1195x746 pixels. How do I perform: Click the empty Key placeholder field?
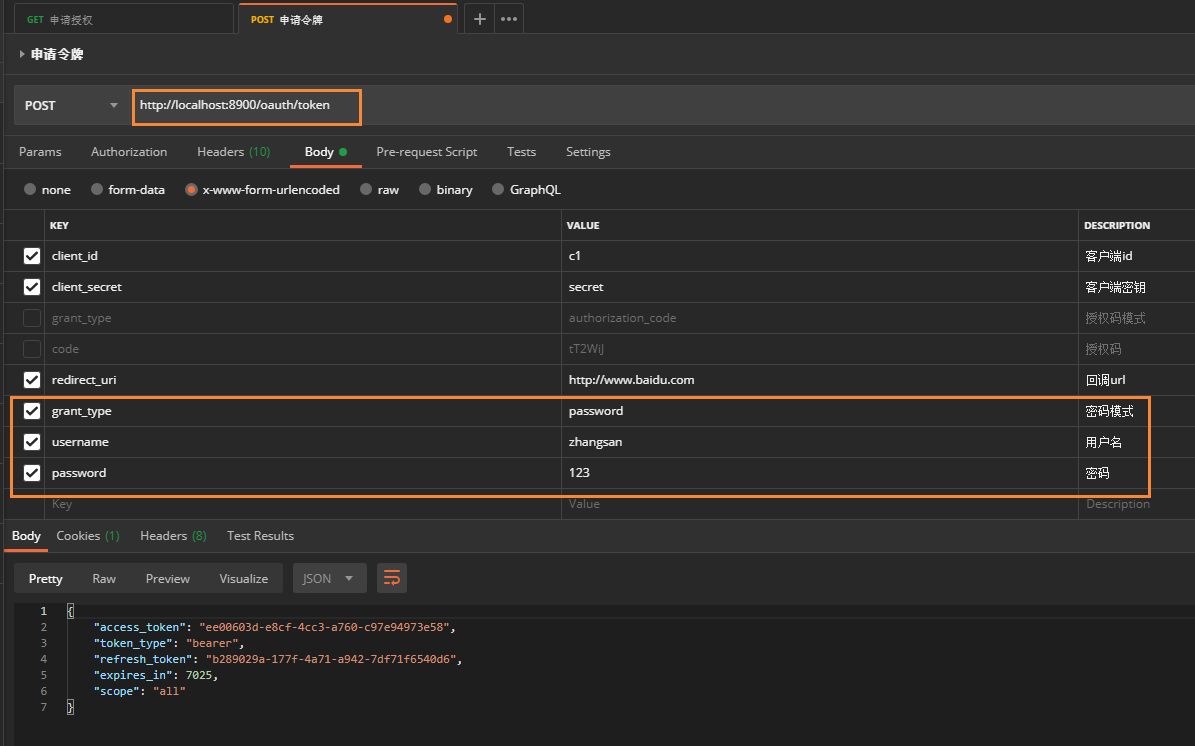click(x=303, y=504)
